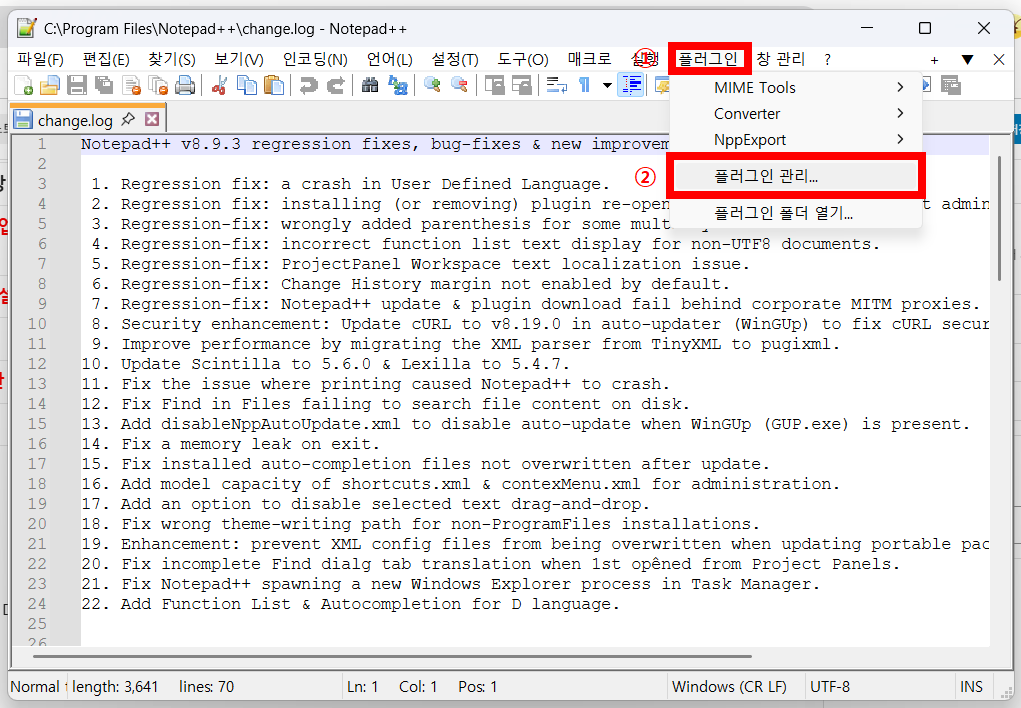Click the Save All toolbar icon

tap(104, 85)
